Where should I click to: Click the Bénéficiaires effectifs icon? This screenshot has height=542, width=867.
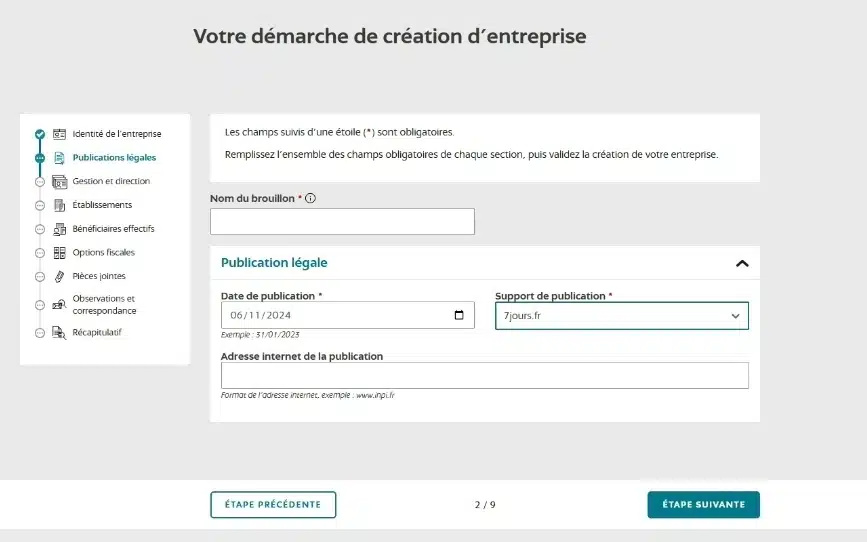tap(59, 229)
